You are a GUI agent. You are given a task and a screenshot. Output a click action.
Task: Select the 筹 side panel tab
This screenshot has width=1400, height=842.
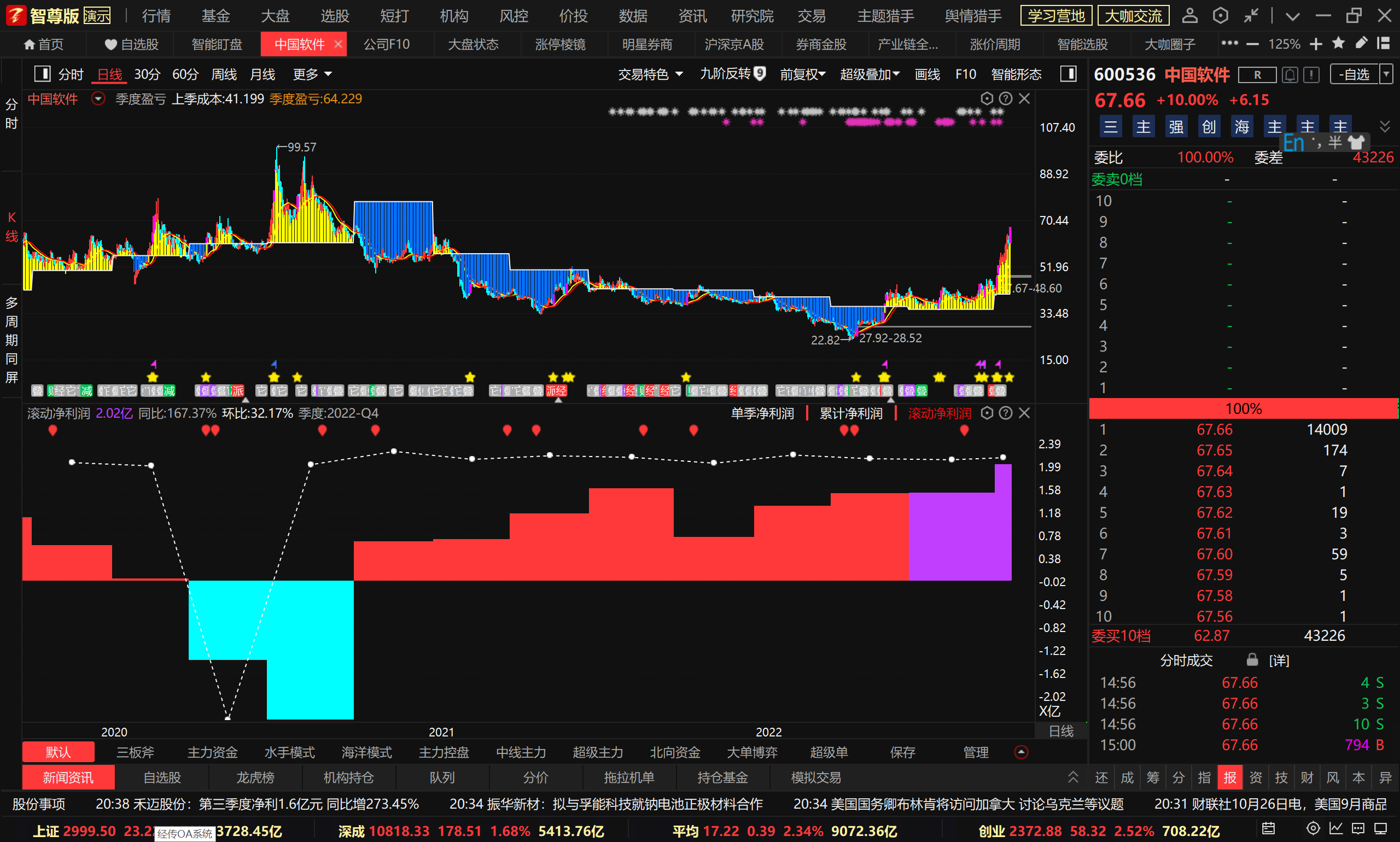pos(1153,777)
